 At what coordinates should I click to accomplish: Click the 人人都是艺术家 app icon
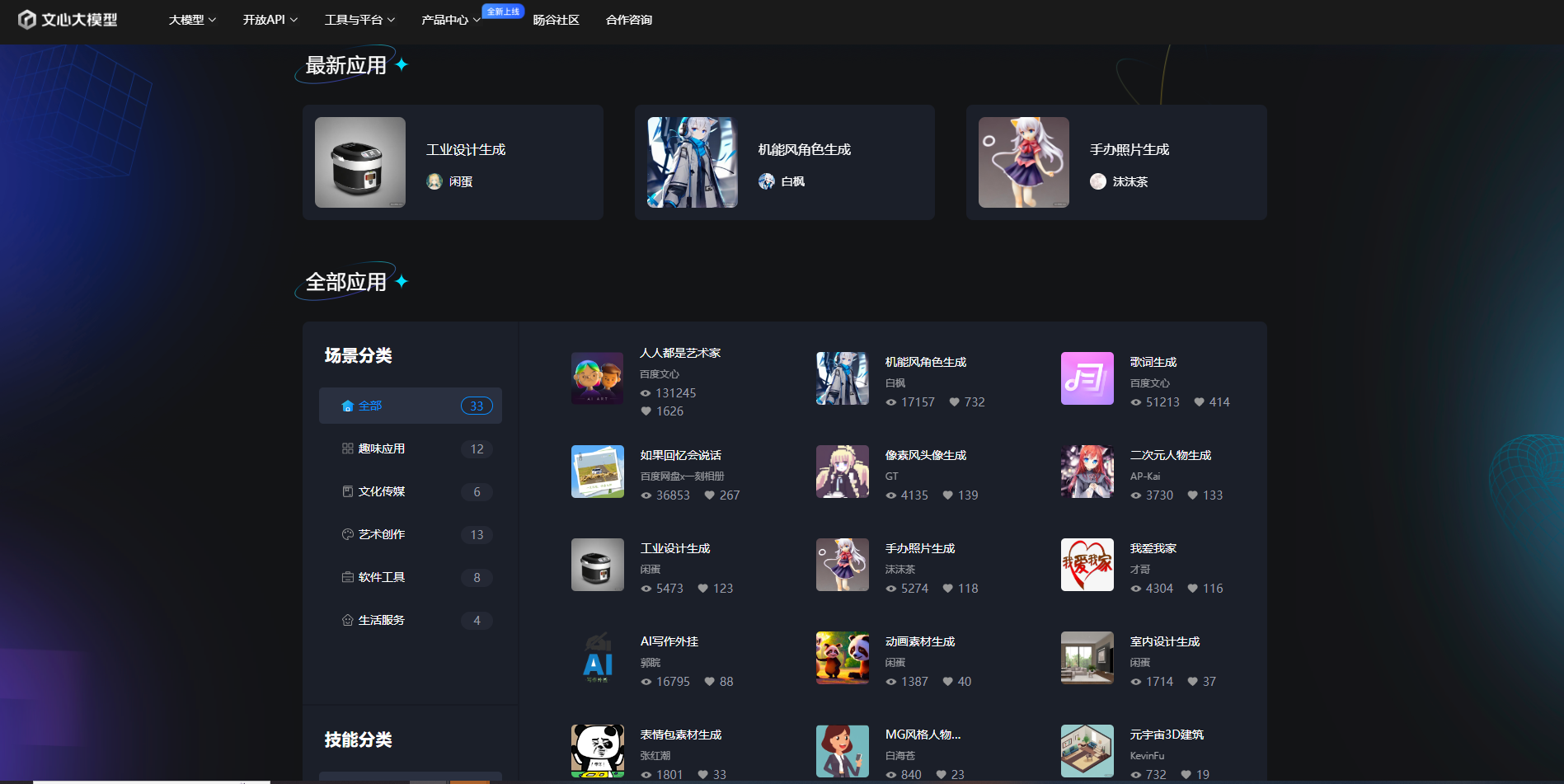(x=597, y=378)
